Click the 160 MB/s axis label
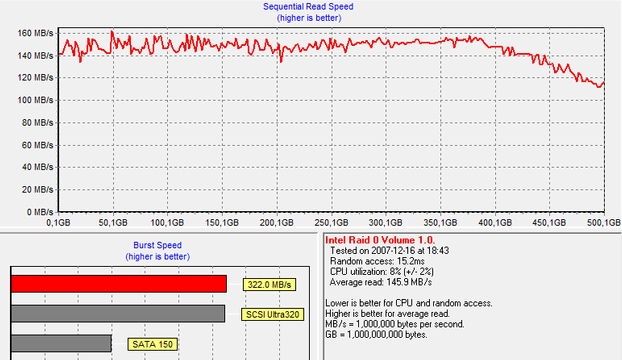Viewport: 622px width, 360px height. [35, 33]
